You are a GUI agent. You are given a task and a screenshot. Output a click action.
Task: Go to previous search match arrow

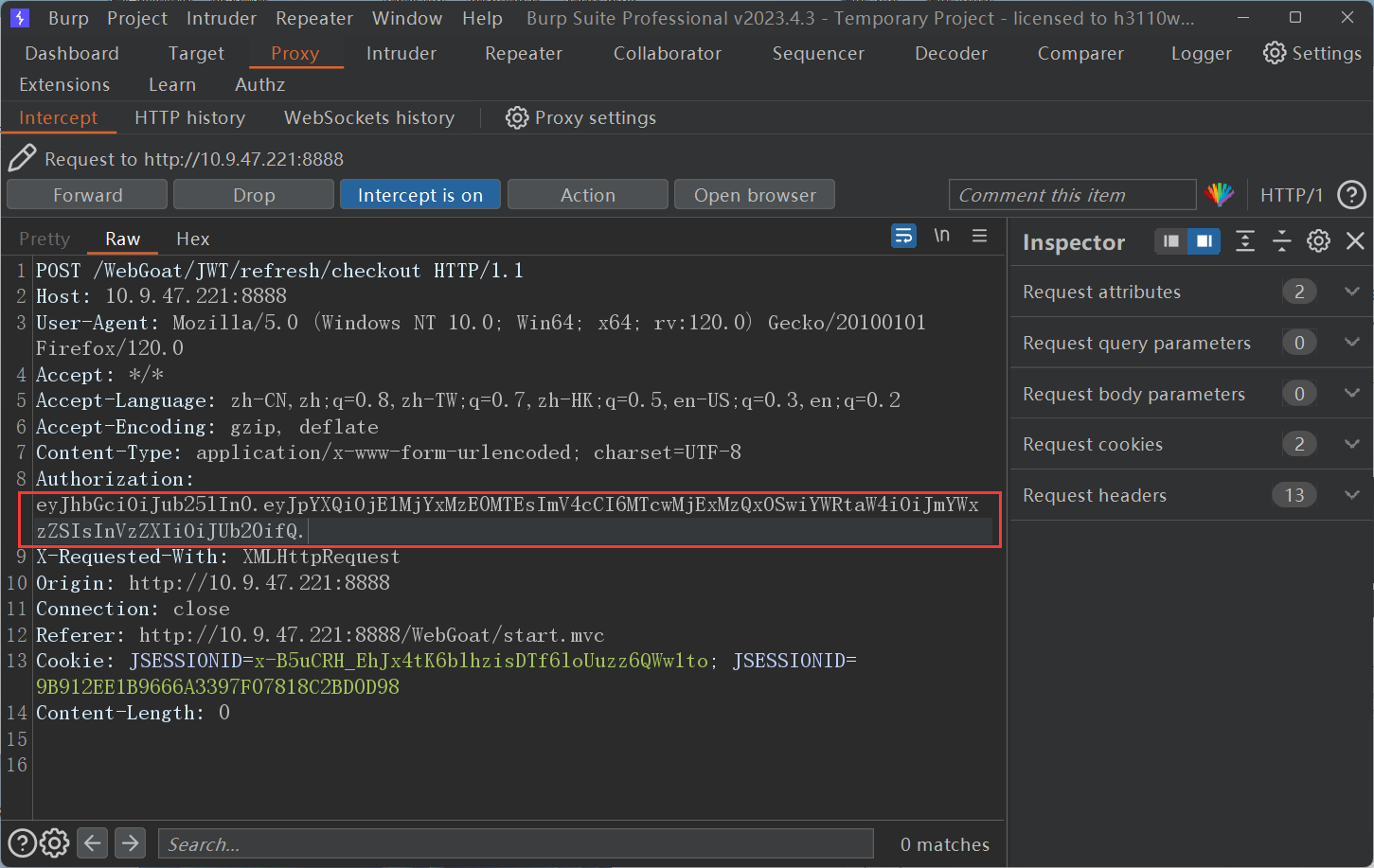93,842
